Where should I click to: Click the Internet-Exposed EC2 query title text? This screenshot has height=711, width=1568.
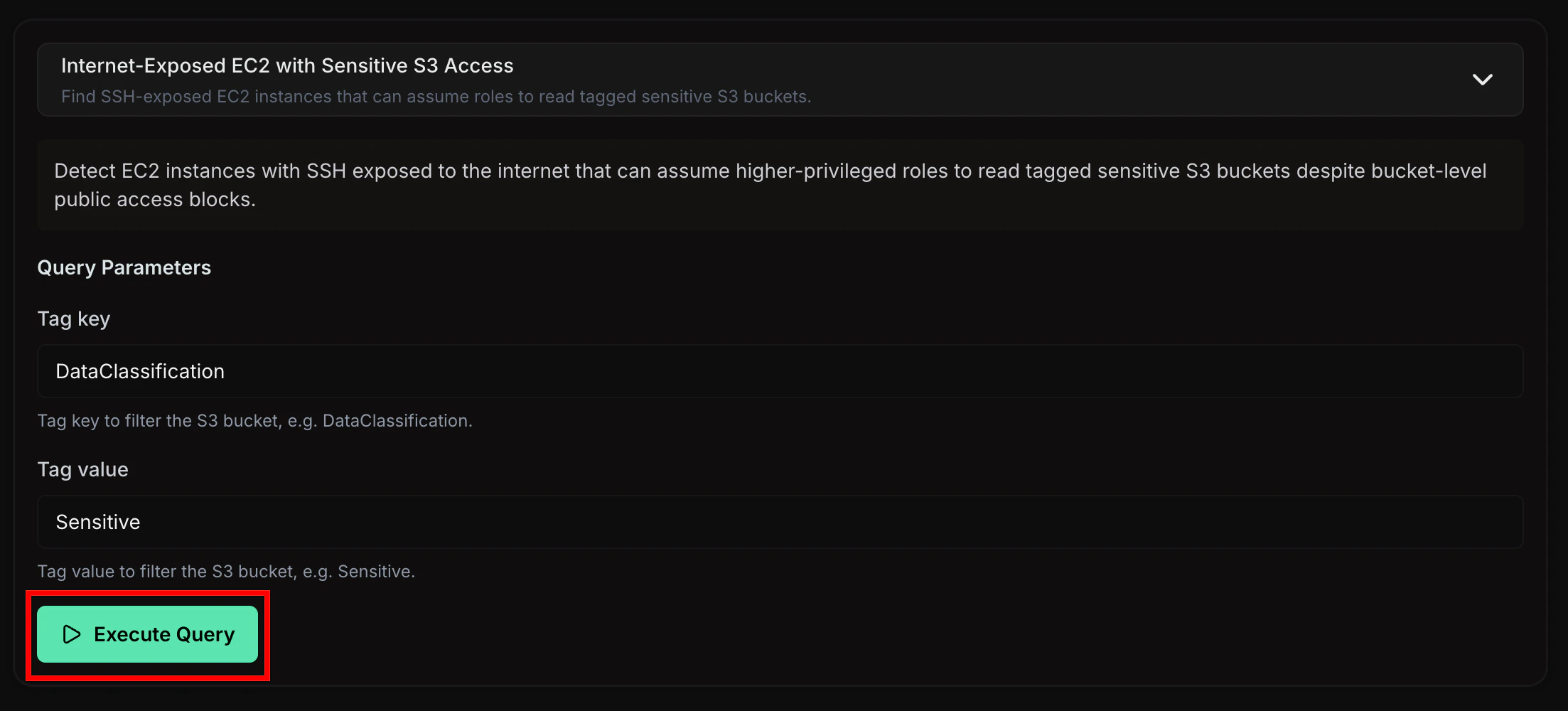coord(286,65)
